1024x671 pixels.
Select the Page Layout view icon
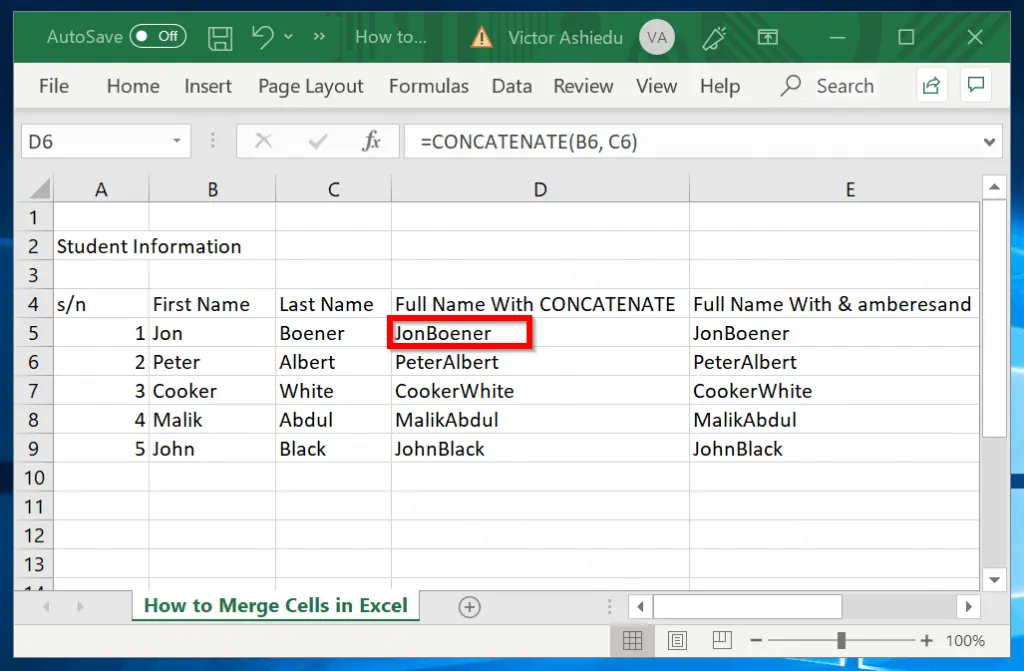coord(677,640)
